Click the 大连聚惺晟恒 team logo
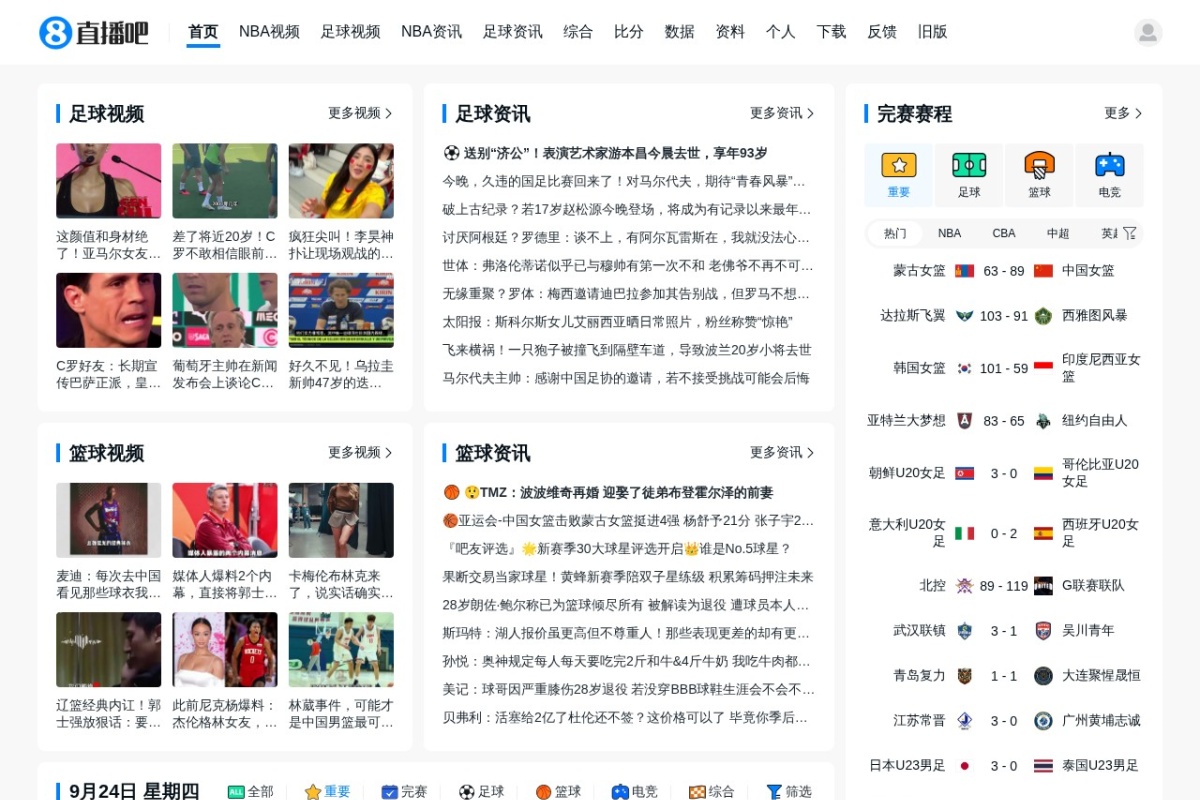This screenshot has width=1200, height=800. (x=1043, y=676)
